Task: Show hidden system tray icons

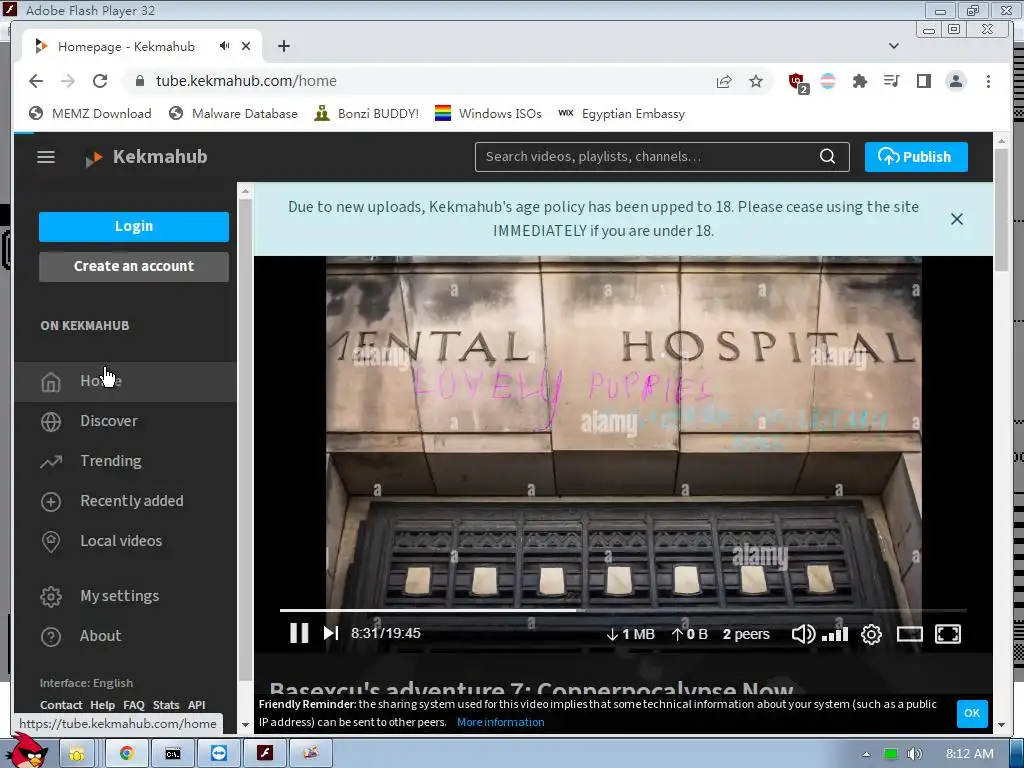Action: (x=867, y=754)
